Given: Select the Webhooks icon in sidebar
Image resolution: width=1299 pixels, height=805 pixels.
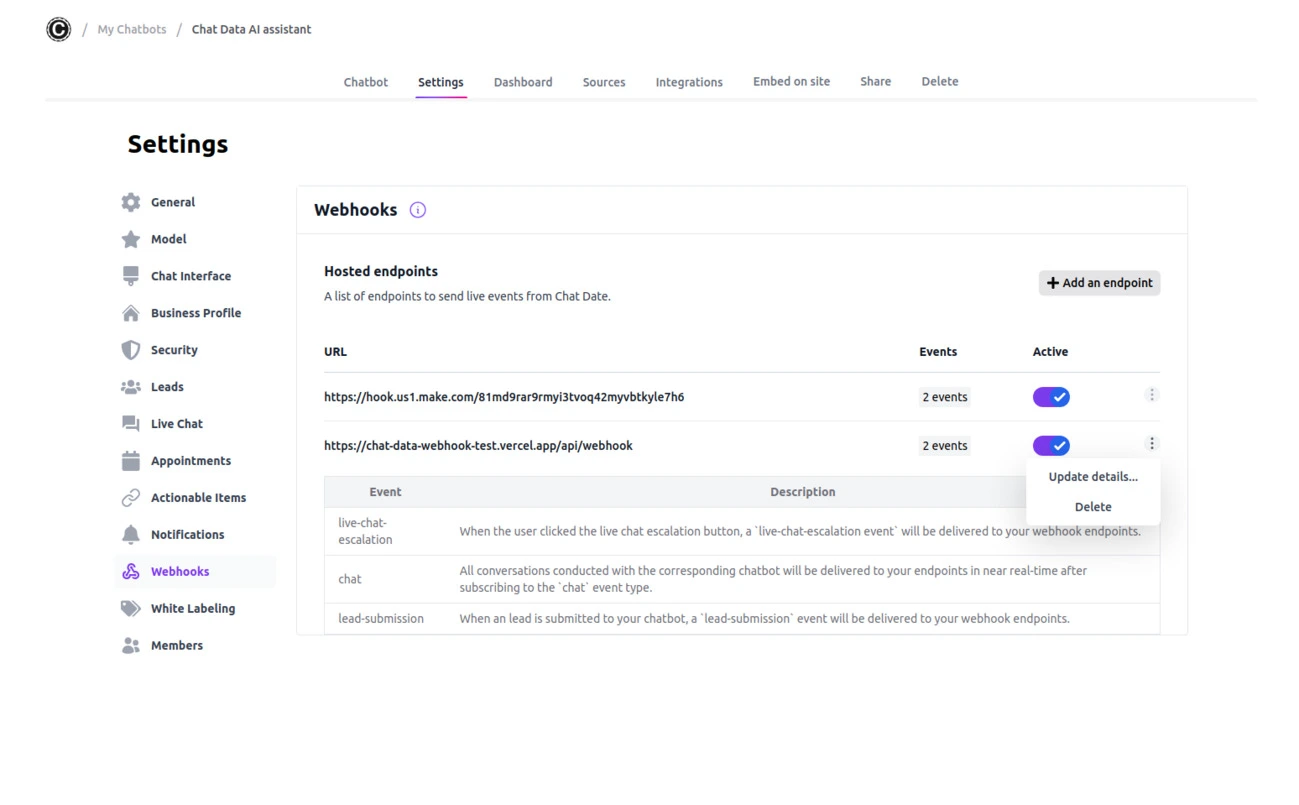Looking at the screenshot, I should coord(130,571).
